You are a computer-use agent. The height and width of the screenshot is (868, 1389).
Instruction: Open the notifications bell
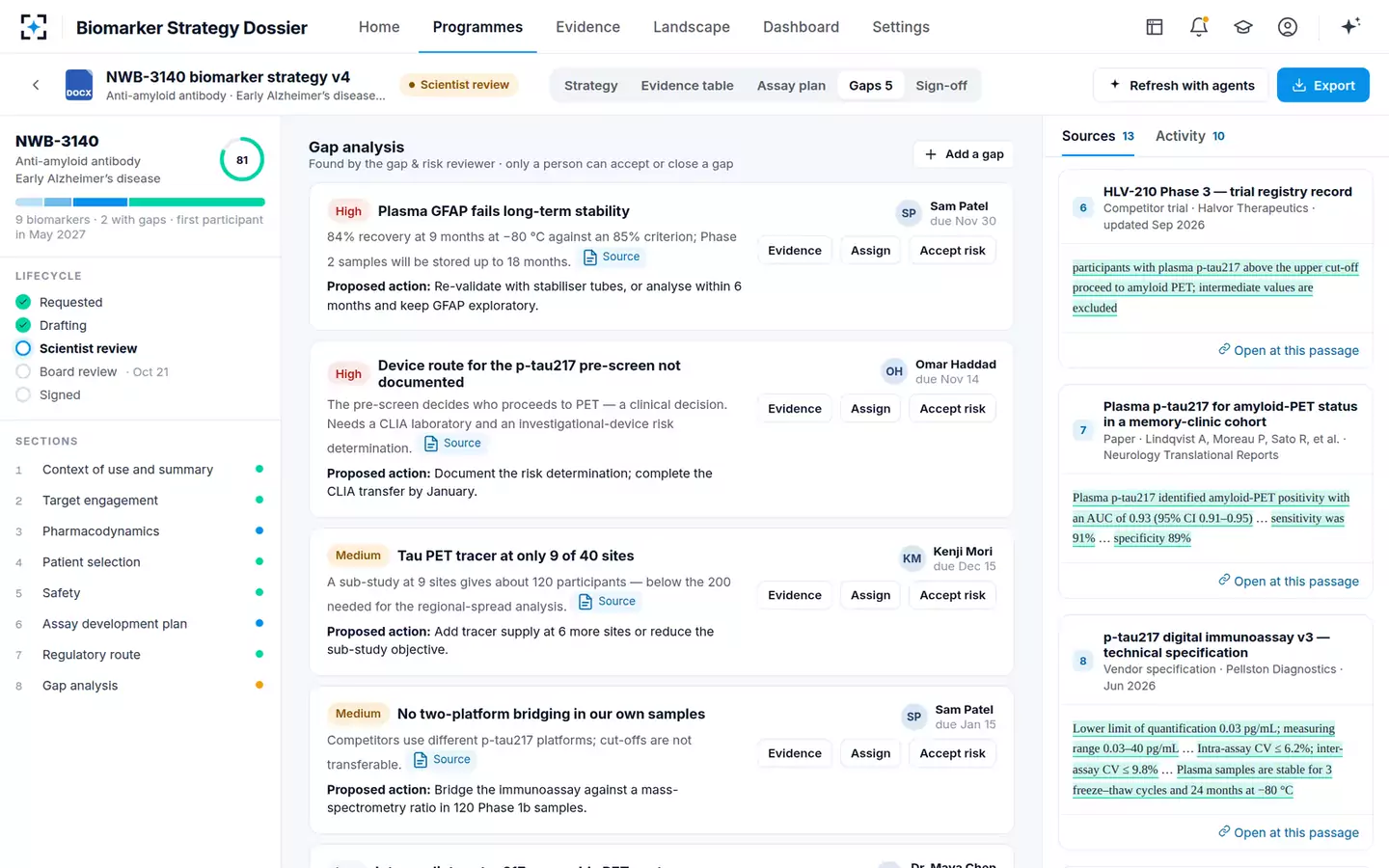(x=1199, y=27)
